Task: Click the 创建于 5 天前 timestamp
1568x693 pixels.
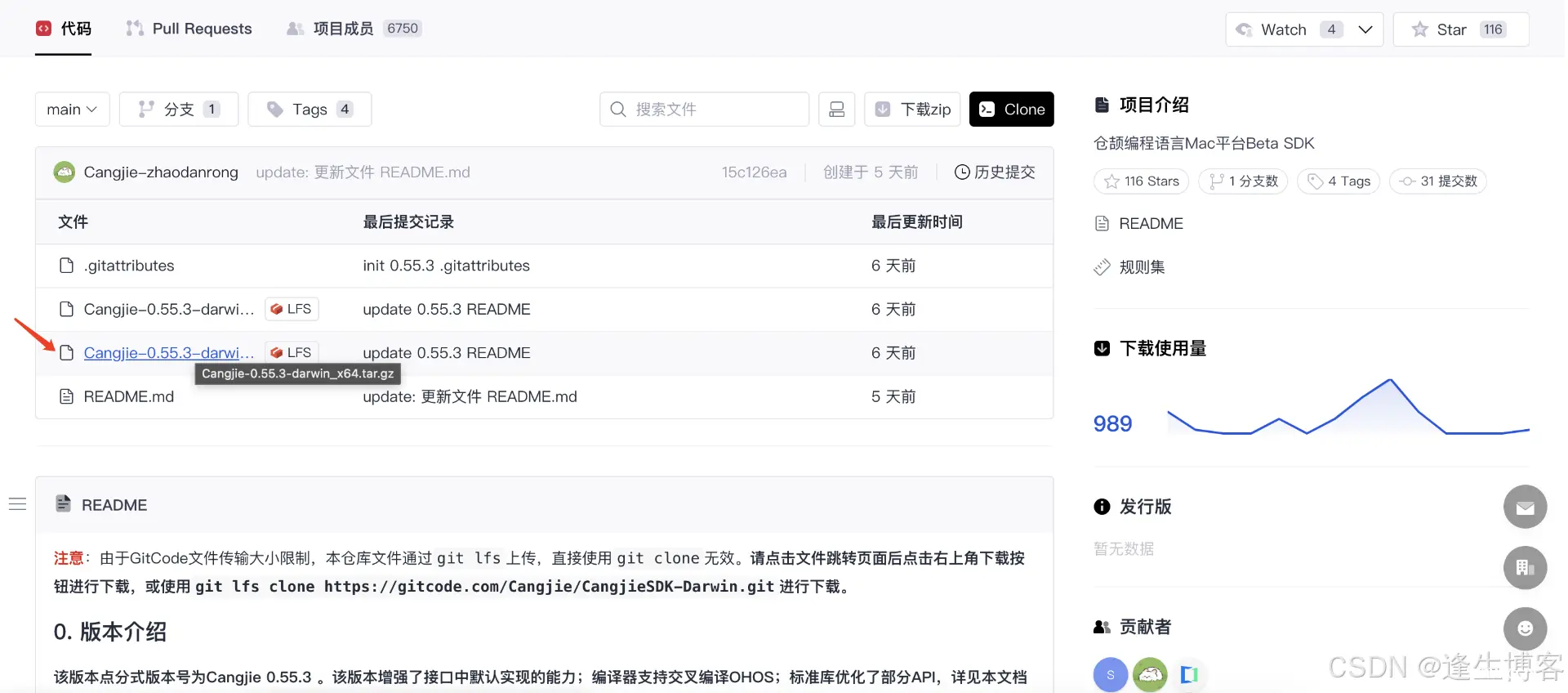Action: 871,172
